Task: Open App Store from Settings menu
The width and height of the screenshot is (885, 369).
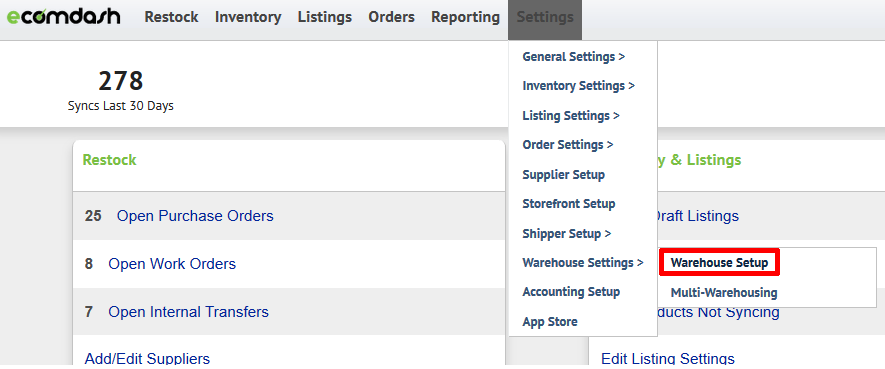Action: tap(550, 322)
